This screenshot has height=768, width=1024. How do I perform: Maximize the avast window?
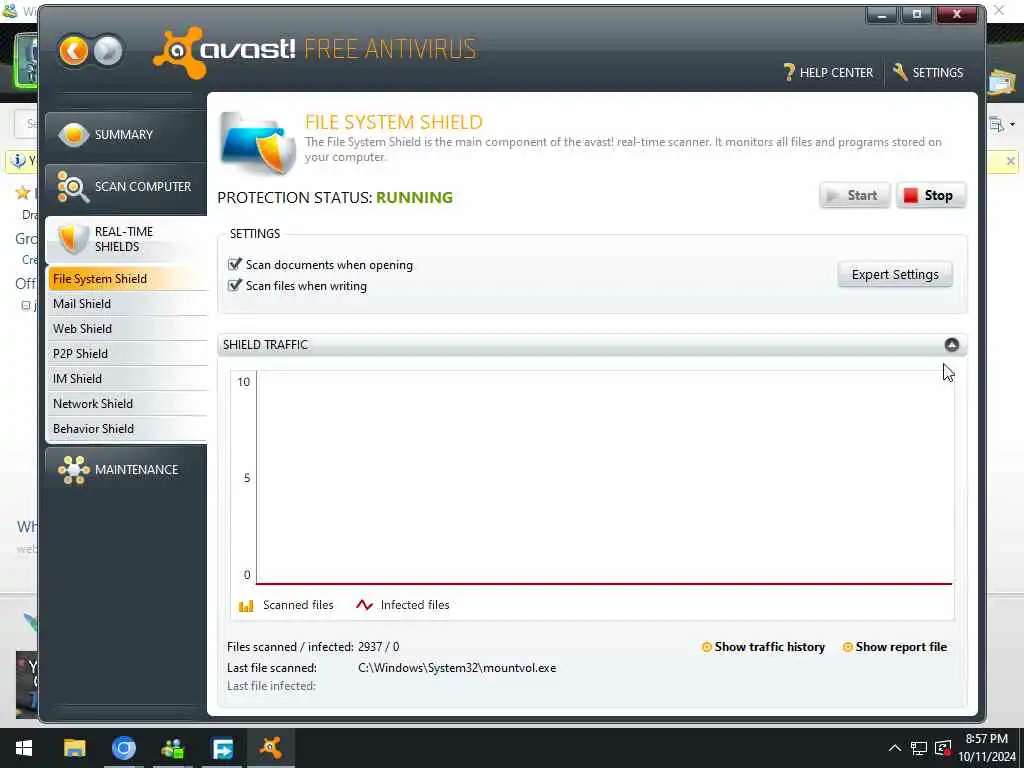[916, 14]
